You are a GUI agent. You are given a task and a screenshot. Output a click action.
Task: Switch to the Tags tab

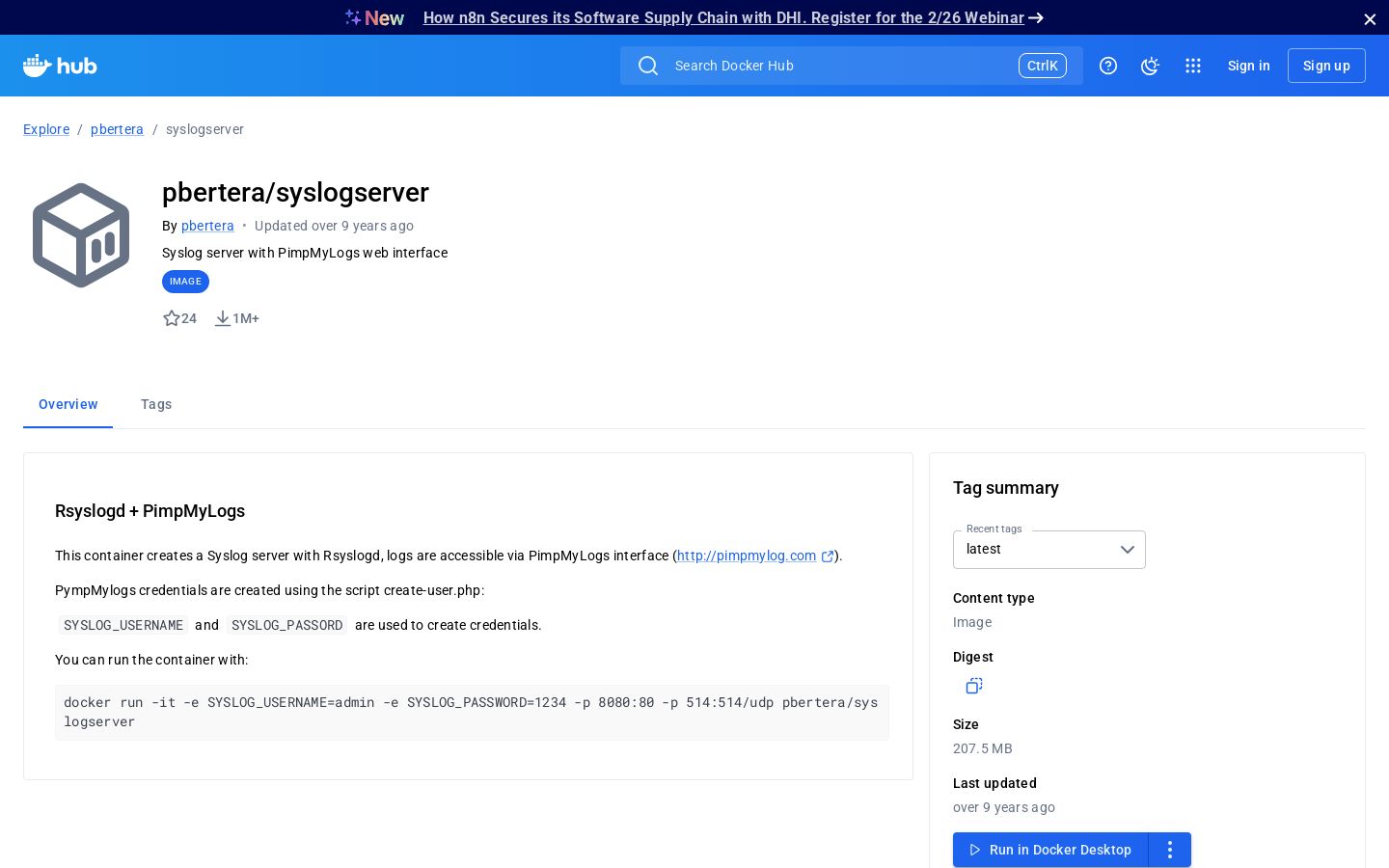[x=156, y=404]
